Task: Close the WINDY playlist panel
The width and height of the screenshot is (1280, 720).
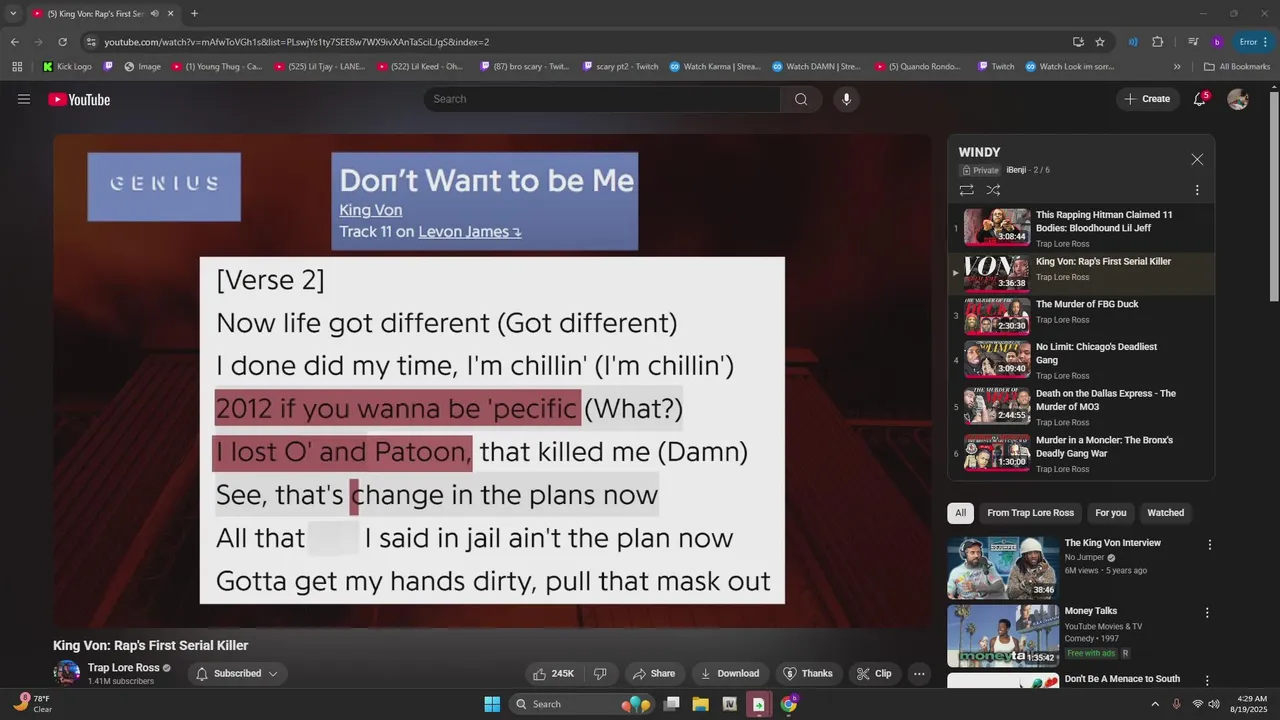Action: click(x=1197, y=159)
